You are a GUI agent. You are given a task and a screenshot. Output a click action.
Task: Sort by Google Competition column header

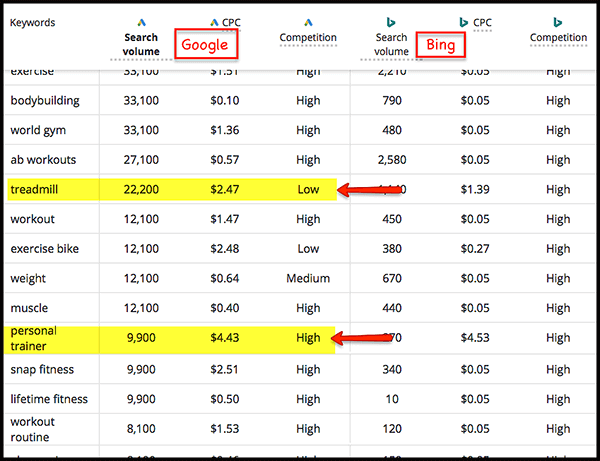[308, 37]
